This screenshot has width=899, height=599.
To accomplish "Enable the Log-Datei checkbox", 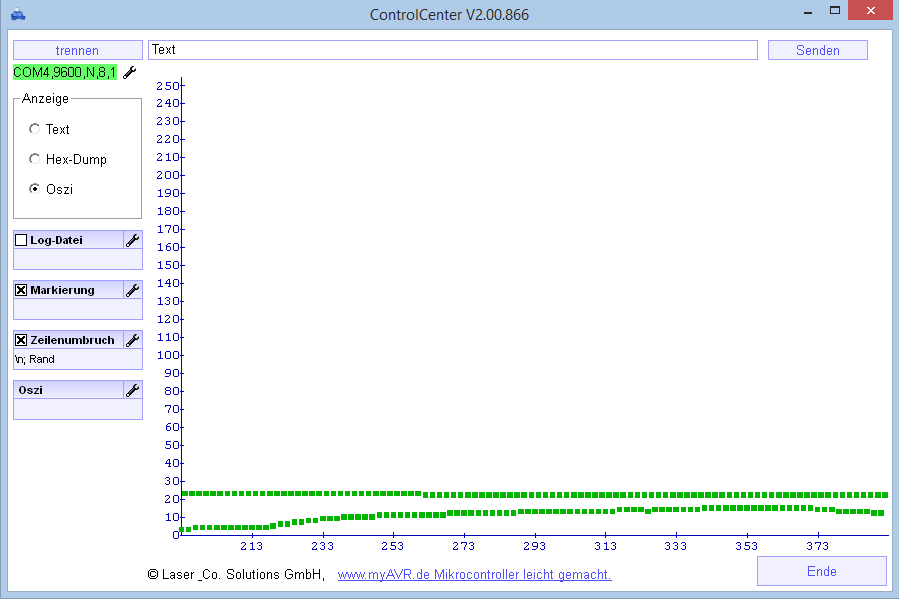I will pyautogui.click(x=21, y=240).
